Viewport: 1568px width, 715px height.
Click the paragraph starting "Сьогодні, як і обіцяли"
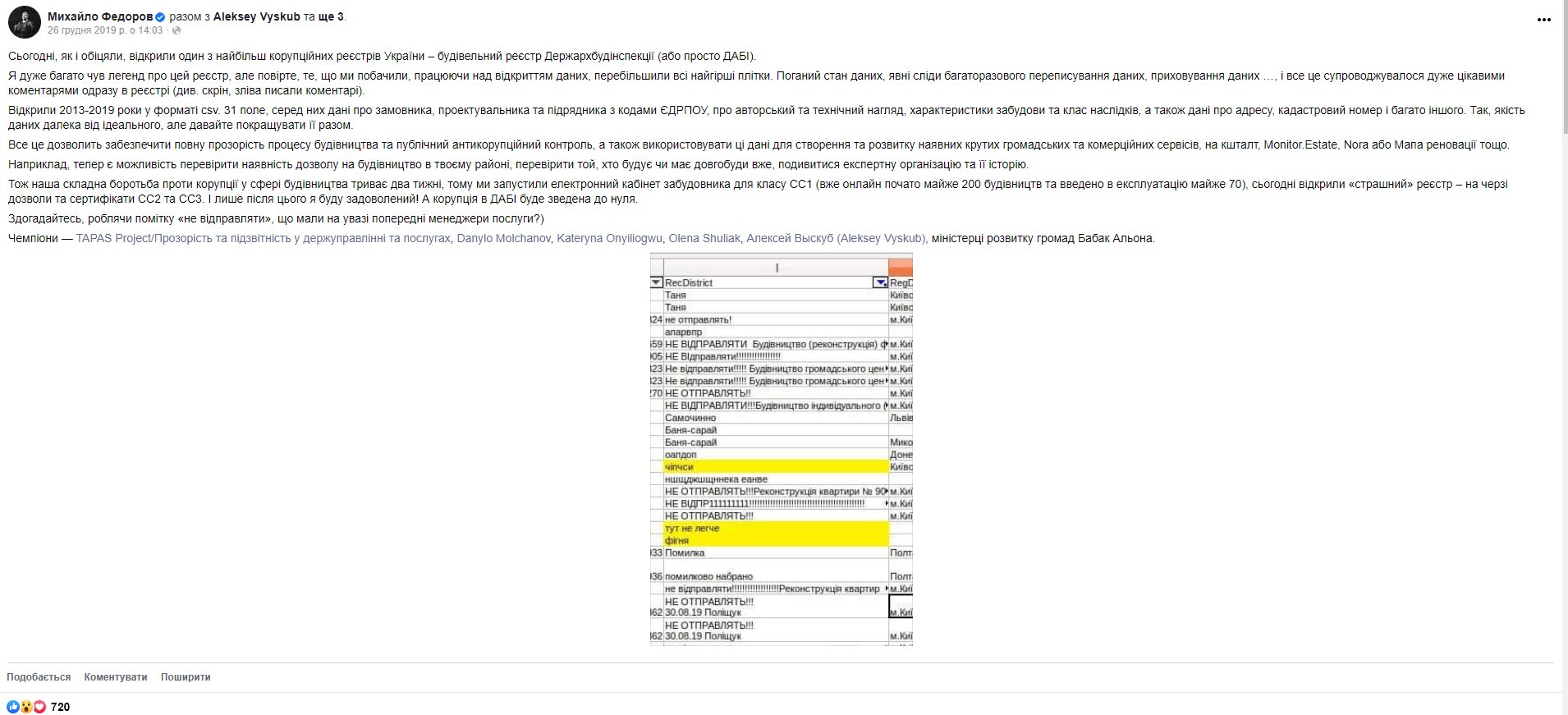(x=383, y=56)
